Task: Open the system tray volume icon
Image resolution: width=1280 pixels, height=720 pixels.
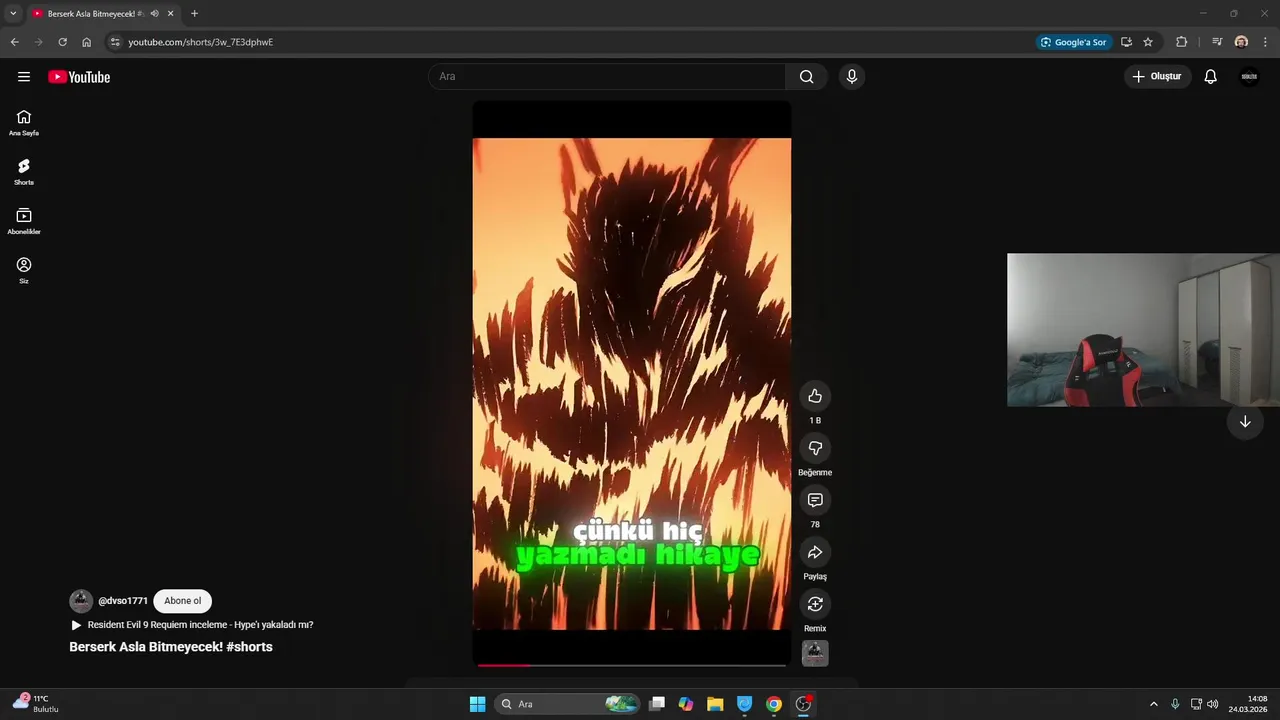Action: coord(1212,704)
